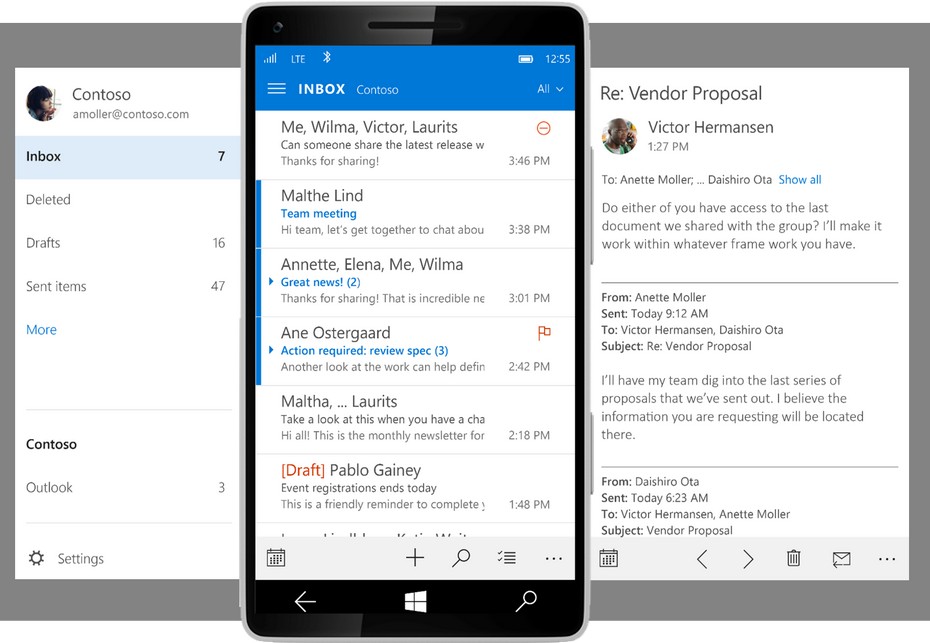
Task: Open search in the inbox toolbar
Action: pyautogui.click(x=461, y=559)
